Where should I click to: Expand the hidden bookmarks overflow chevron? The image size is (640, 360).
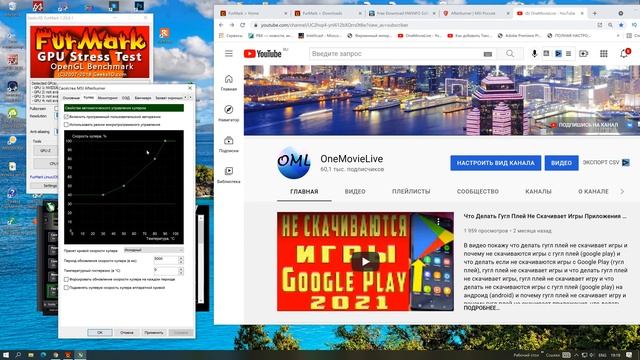619,36
